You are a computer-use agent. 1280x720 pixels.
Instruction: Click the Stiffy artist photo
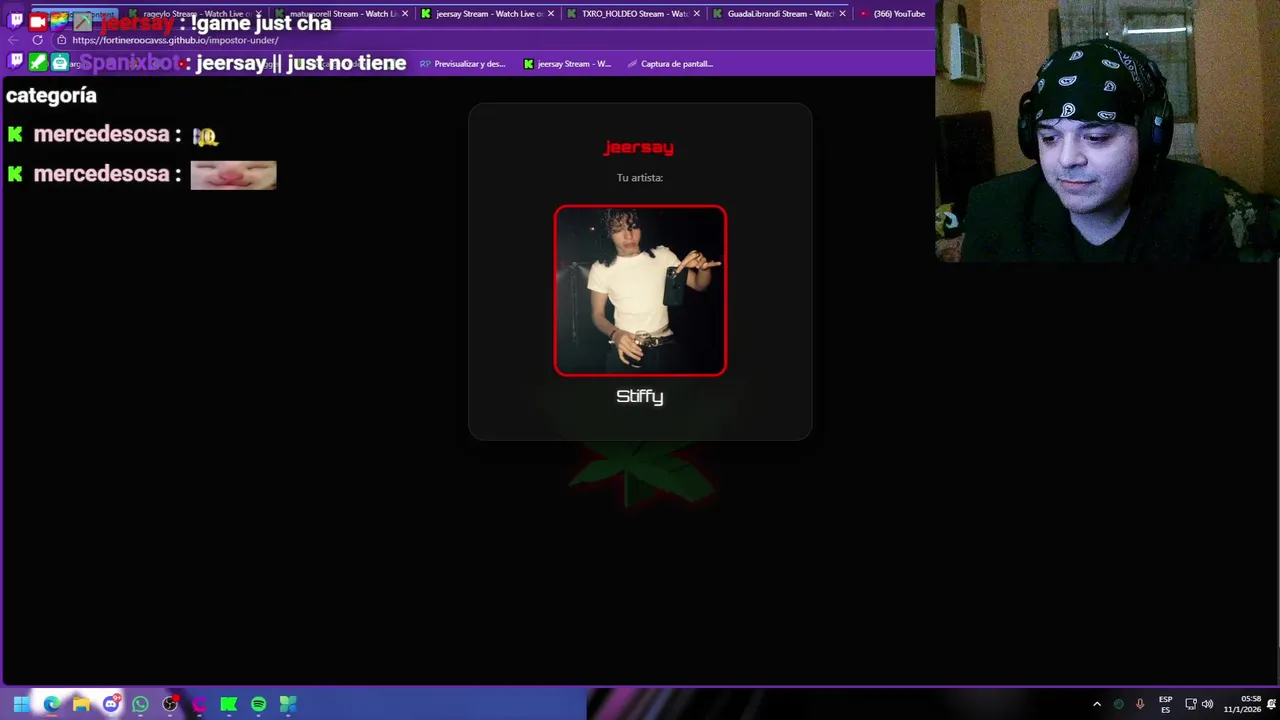[x=640, y=291]
